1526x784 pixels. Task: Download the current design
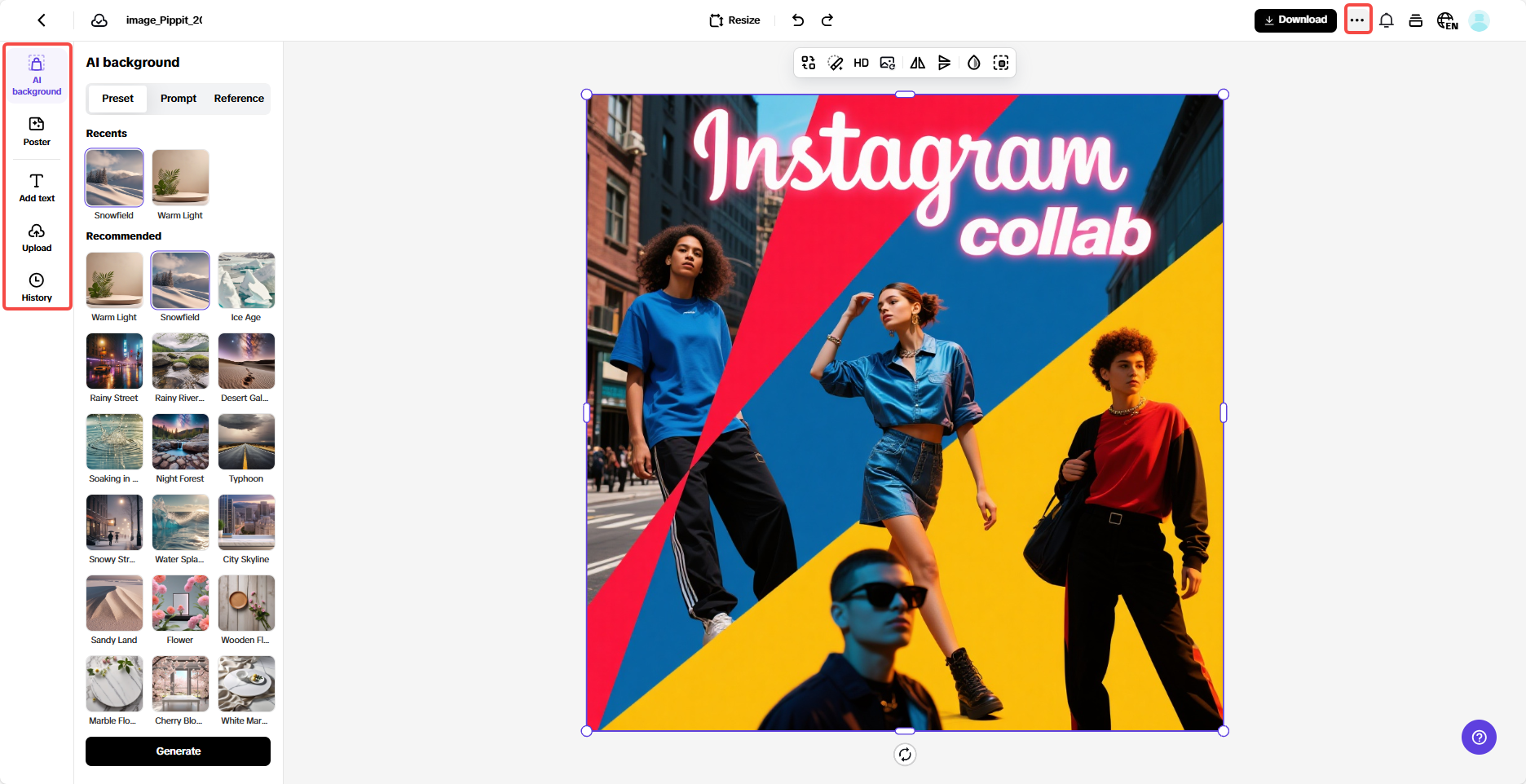(x=1295, y=19)
